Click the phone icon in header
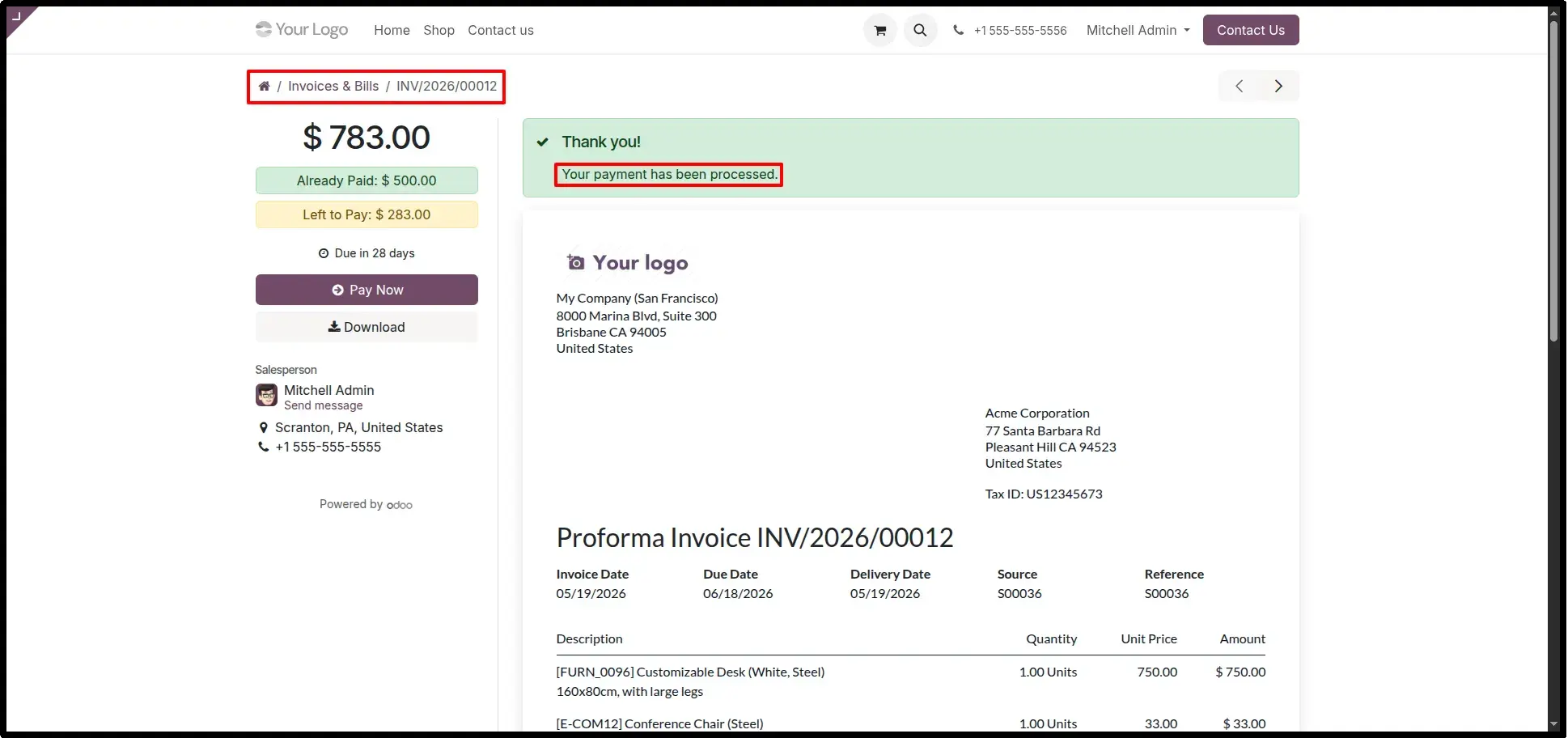 pos(958,31)
